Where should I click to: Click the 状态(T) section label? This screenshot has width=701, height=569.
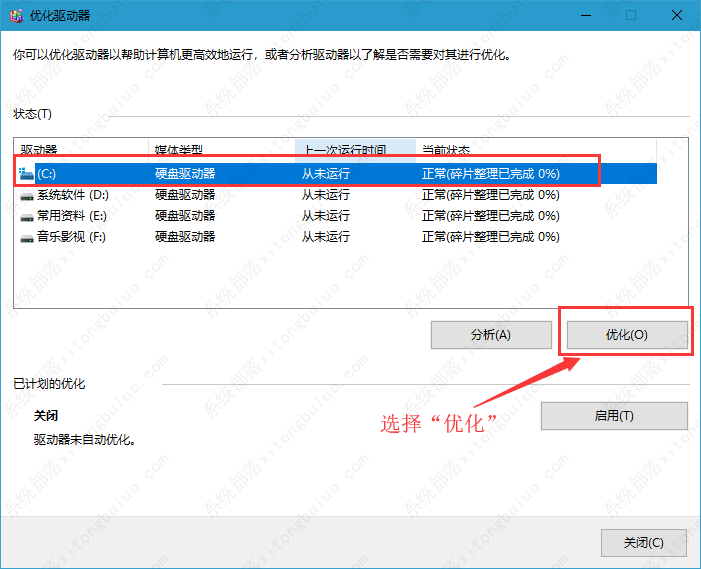pyautogui.click(x=32, y=114)
